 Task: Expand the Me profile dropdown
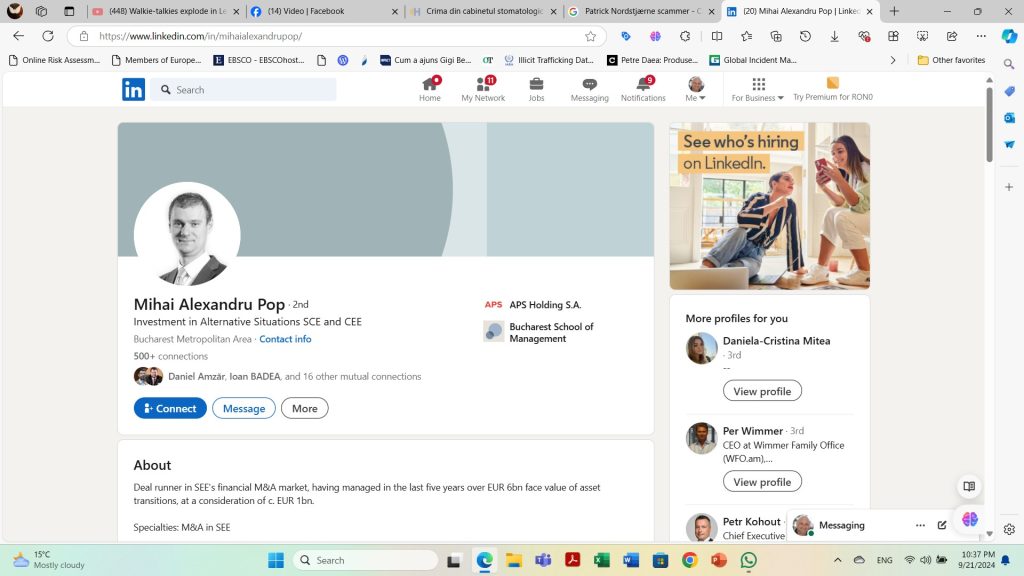click(x=696, y=90)
